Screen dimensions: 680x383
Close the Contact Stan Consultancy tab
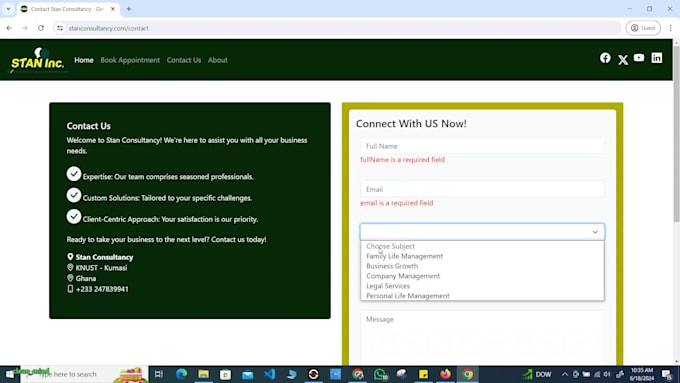coord(113,9)
